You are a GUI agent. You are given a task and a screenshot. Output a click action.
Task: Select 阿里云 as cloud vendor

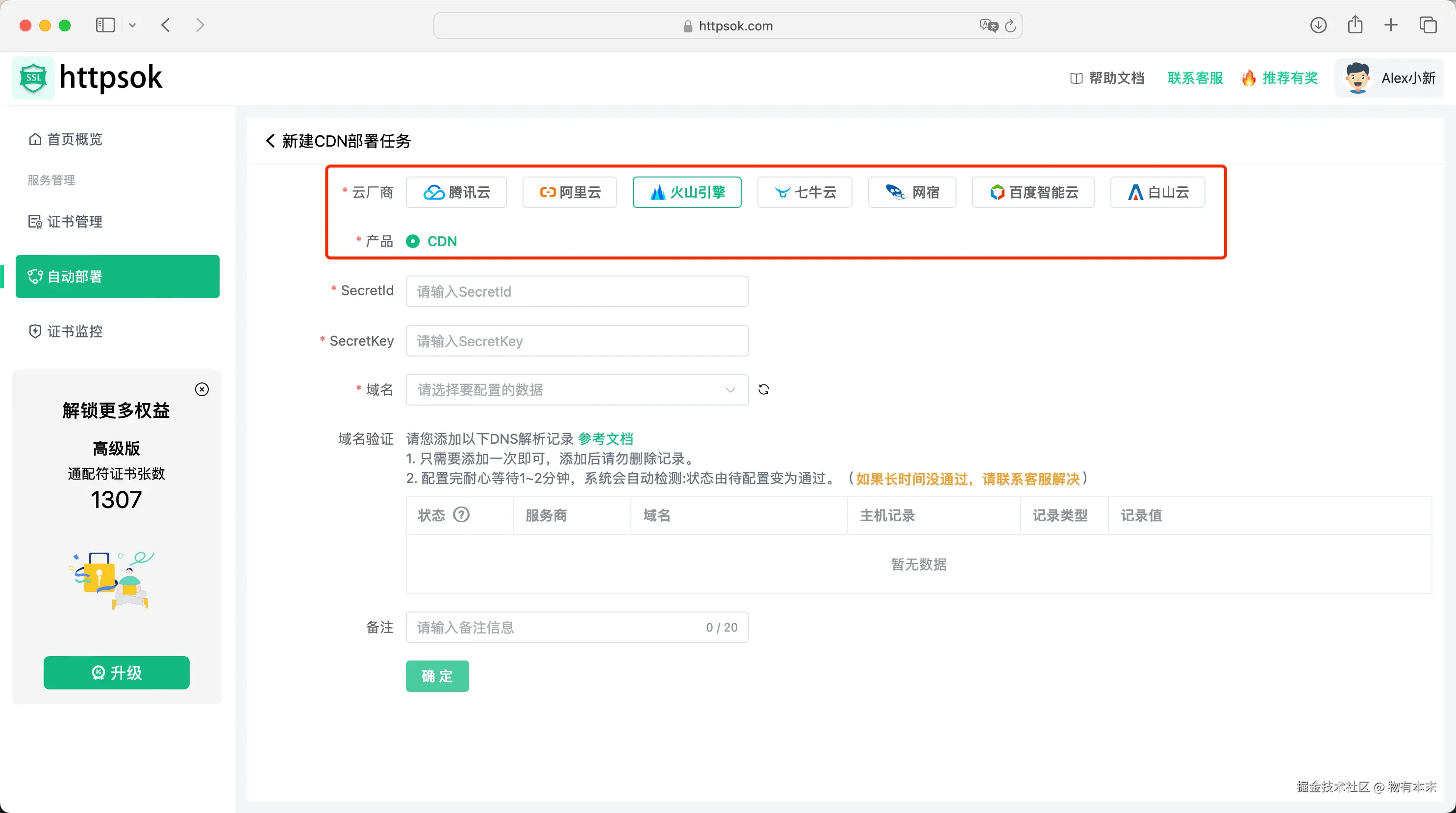pos(570,193)
